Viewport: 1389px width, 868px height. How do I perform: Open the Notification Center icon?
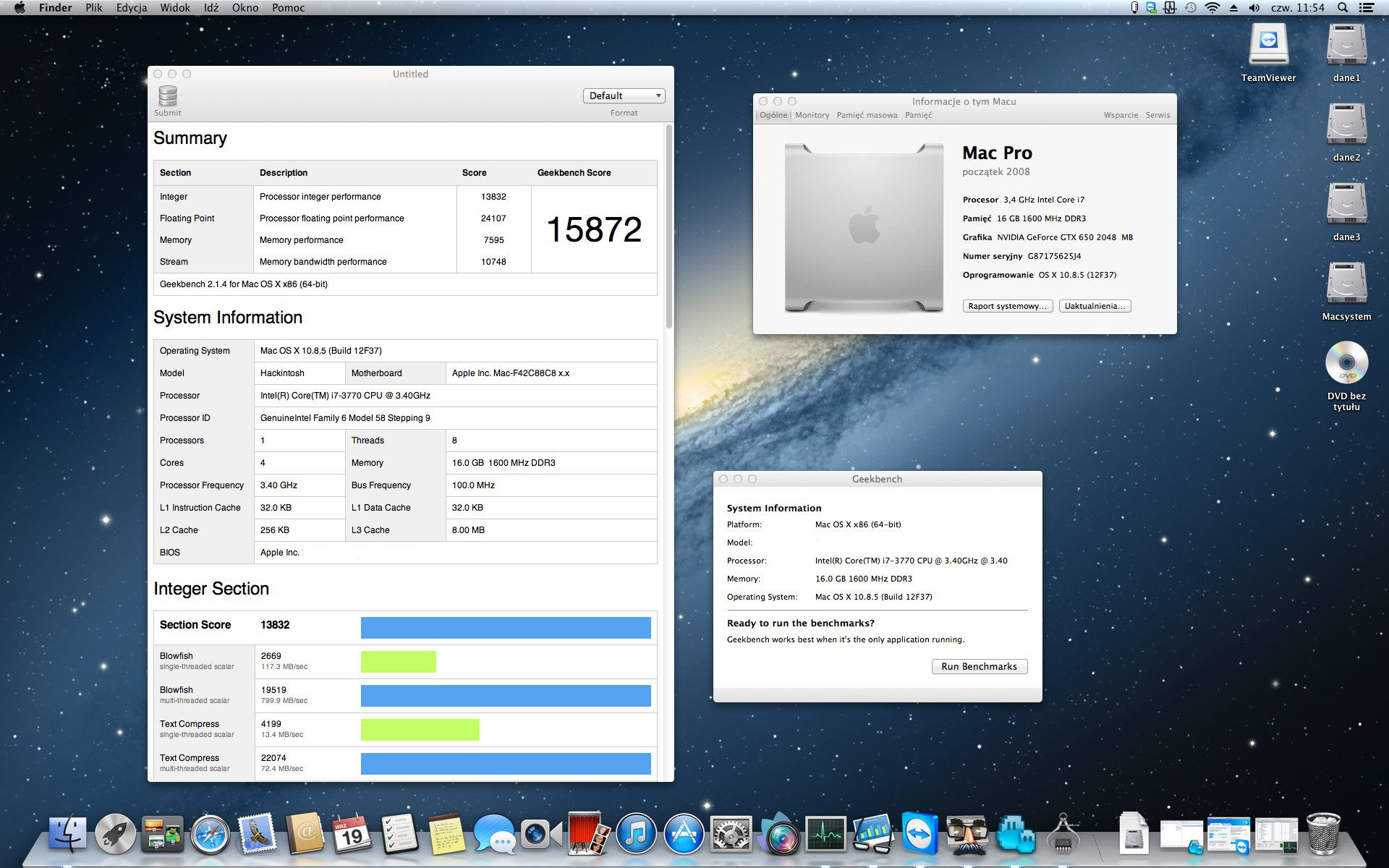point(1367,8)
